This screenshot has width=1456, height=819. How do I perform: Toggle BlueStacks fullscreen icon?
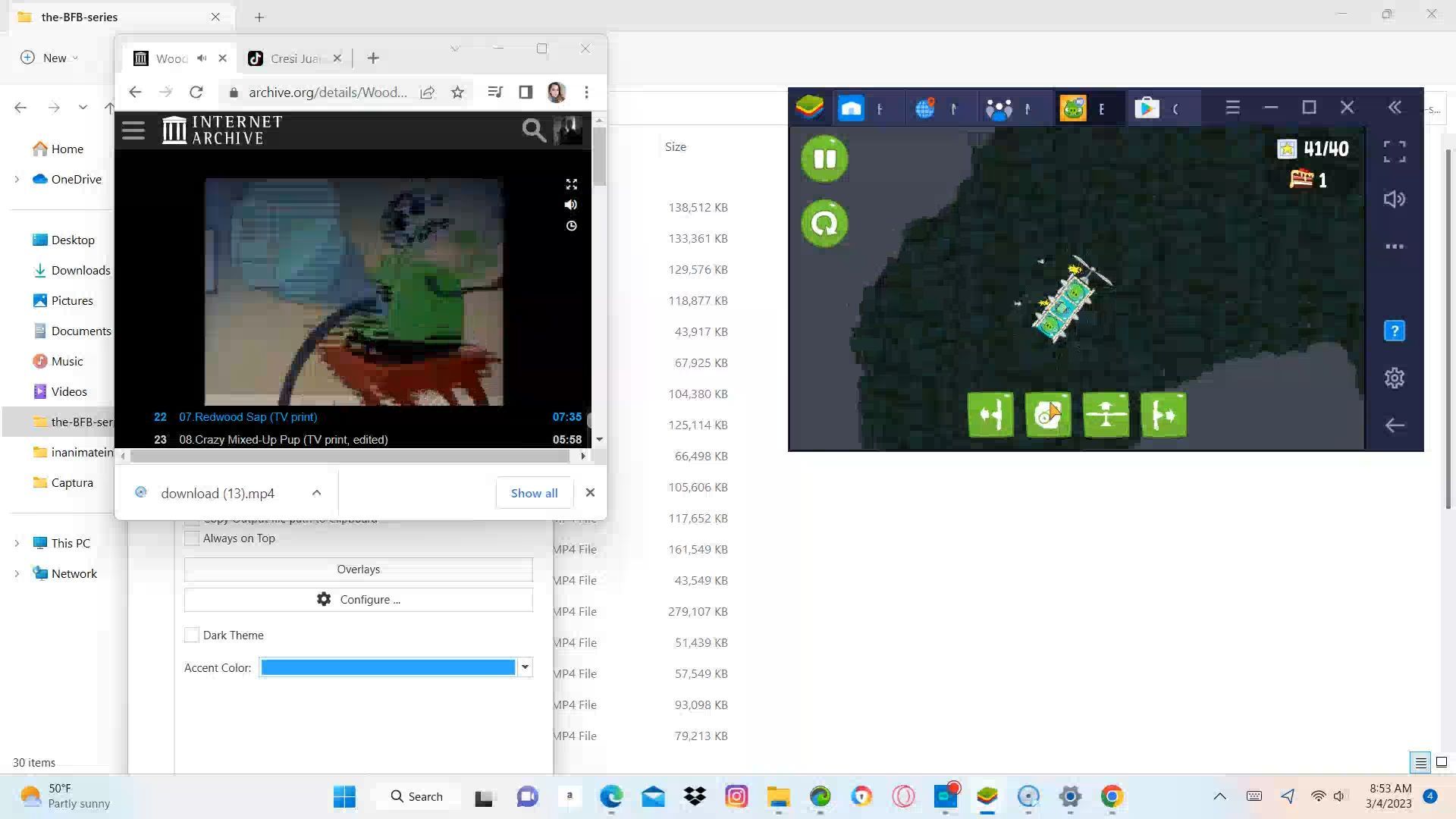pyautogui.click(x=1394, y=152)
